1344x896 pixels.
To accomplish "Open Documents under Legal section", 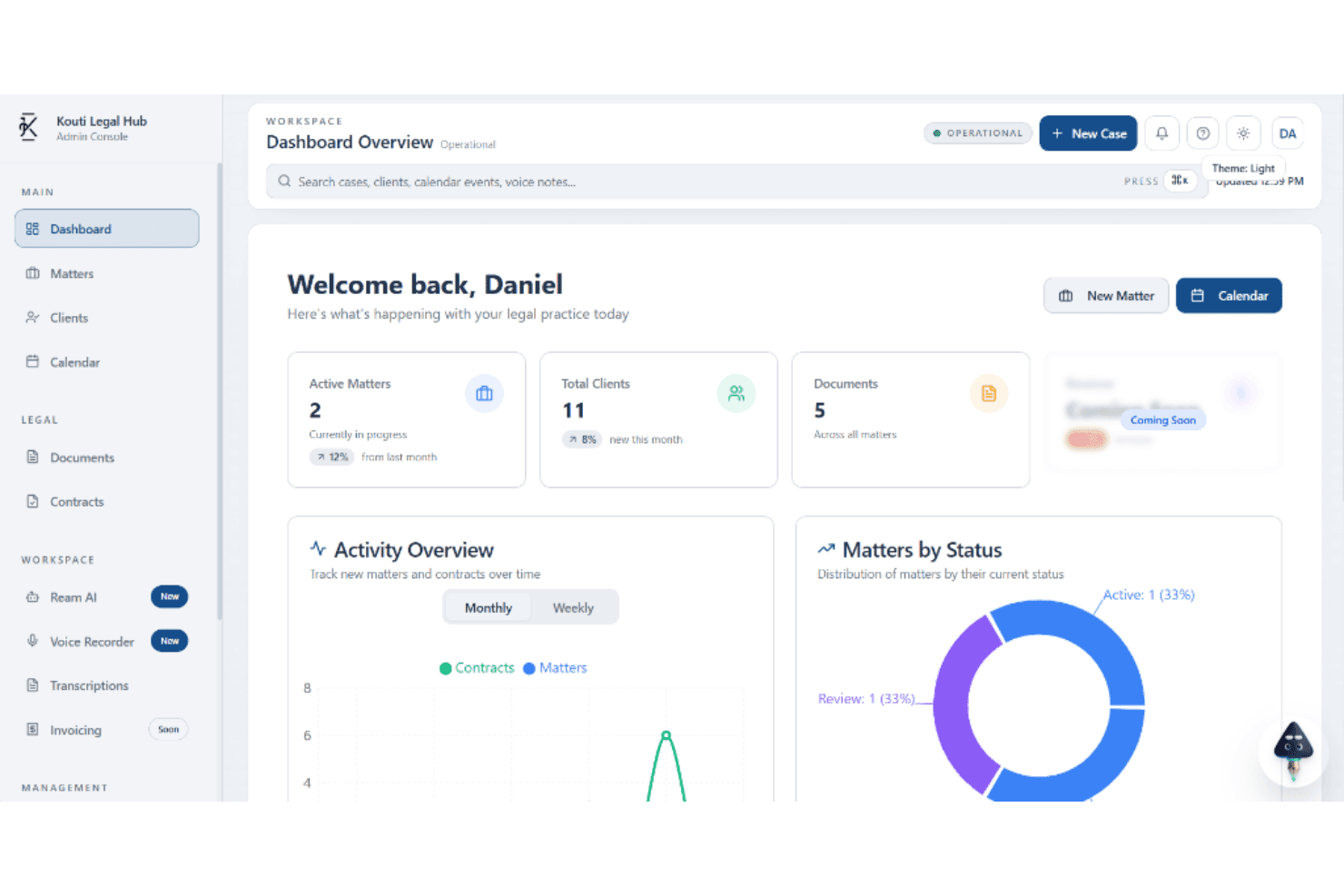I will (x=106, y=458).
